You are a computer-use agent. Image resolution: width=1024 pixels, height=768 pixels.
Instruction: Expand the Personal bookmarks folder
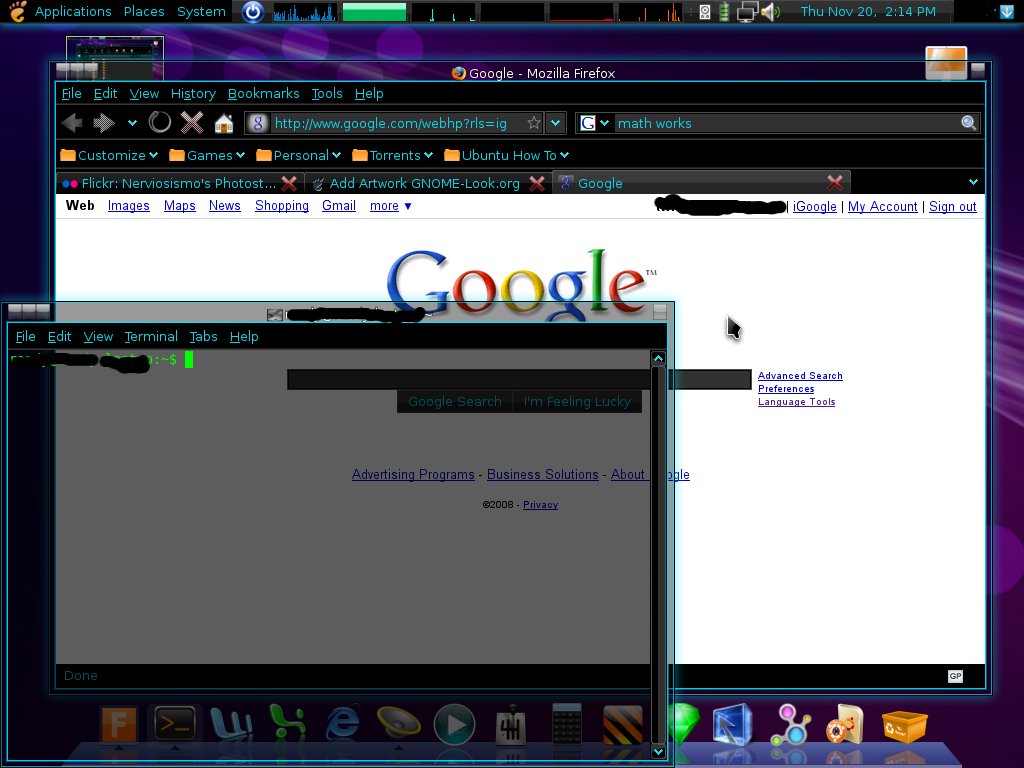[x=299, y=155]
